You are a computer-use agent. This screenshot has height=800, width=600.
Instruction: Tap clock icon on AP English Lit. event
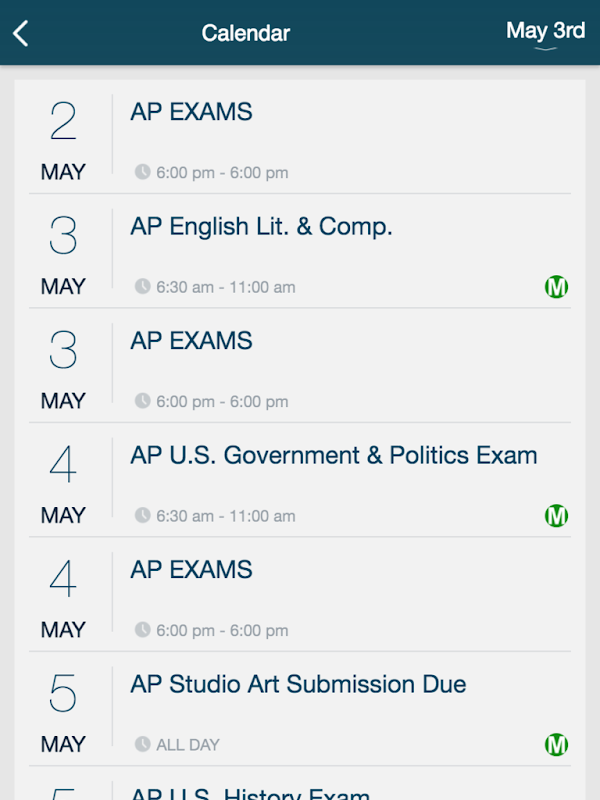tap(143, 287)
